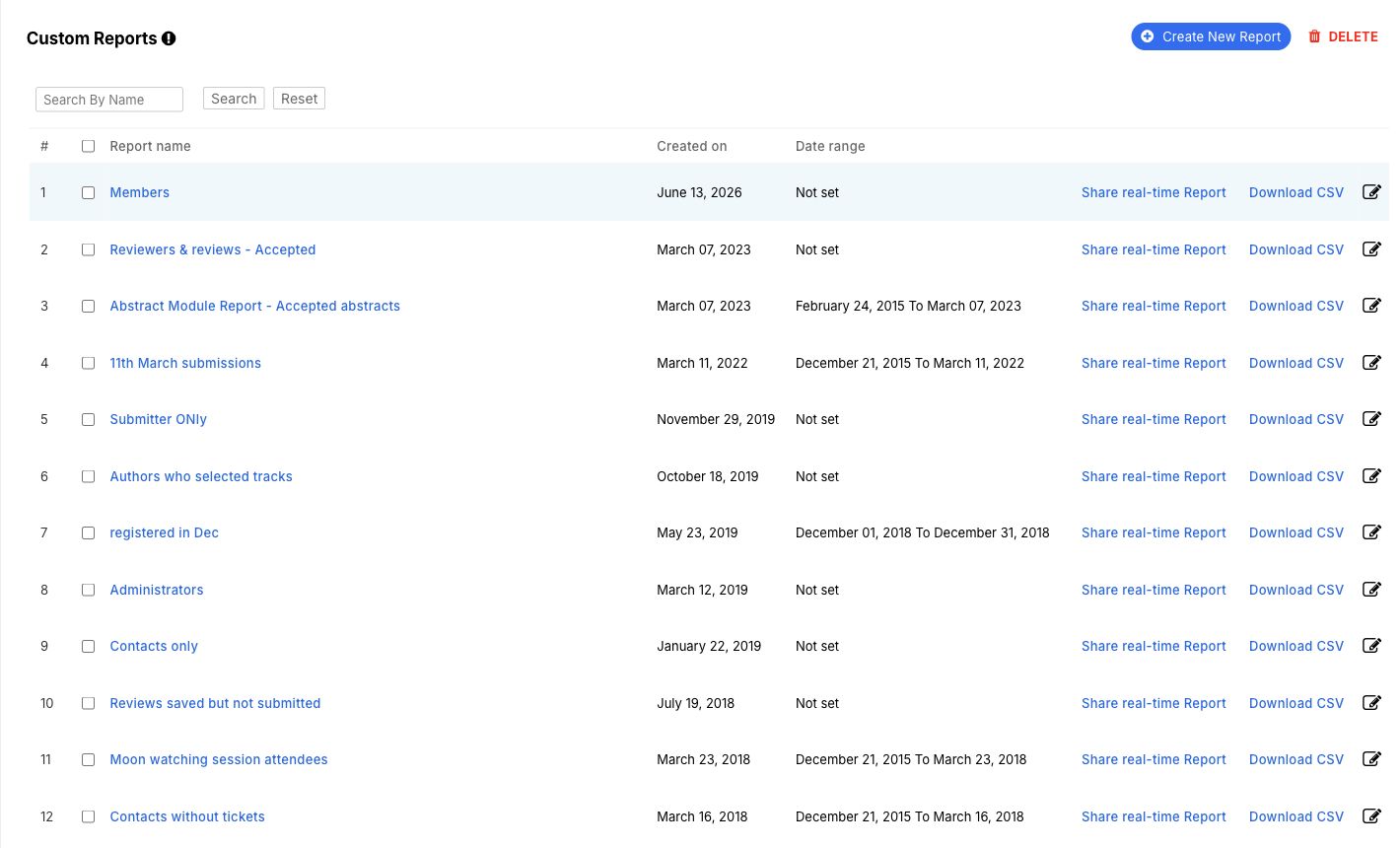Download CSV for Authors who selected tracks
1400x848 pixels.
tap(1296, 476)
